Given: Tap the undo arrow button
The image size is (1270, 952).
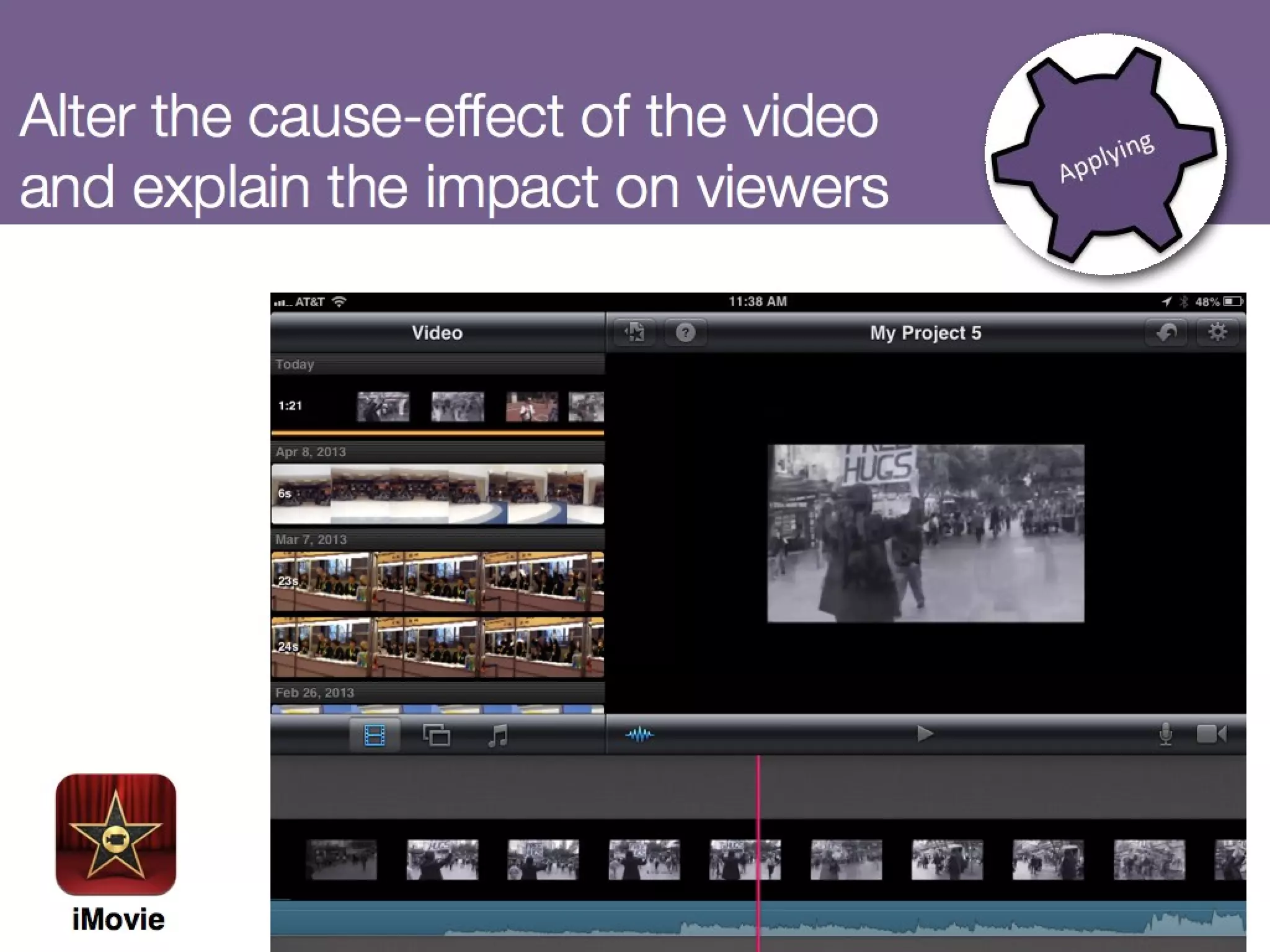Looking at the screenshot, I should [1166, 333].
